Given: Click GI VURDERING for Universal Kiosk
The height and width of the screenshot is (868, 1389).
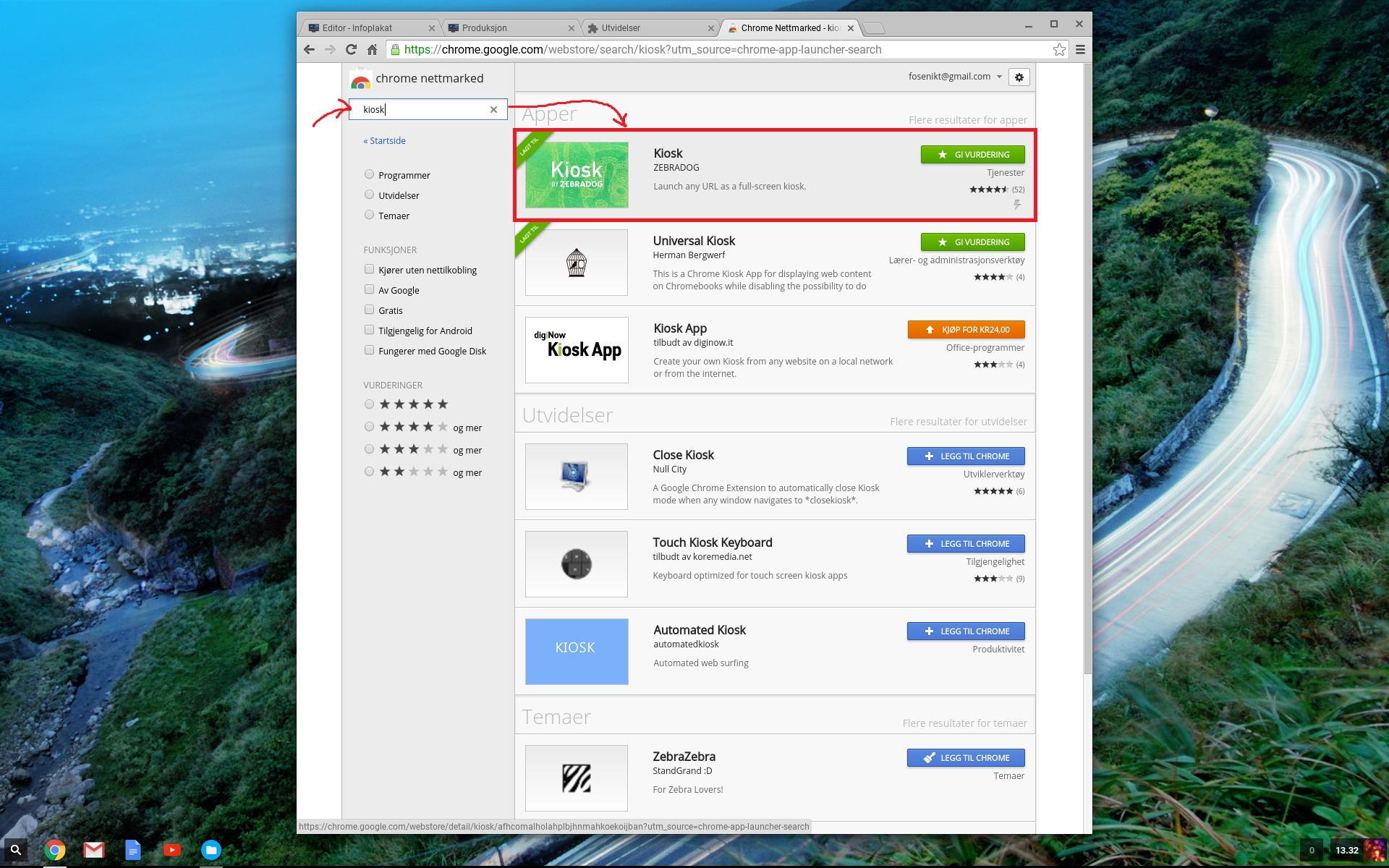Looking at the screenshot, I should 972,242.
